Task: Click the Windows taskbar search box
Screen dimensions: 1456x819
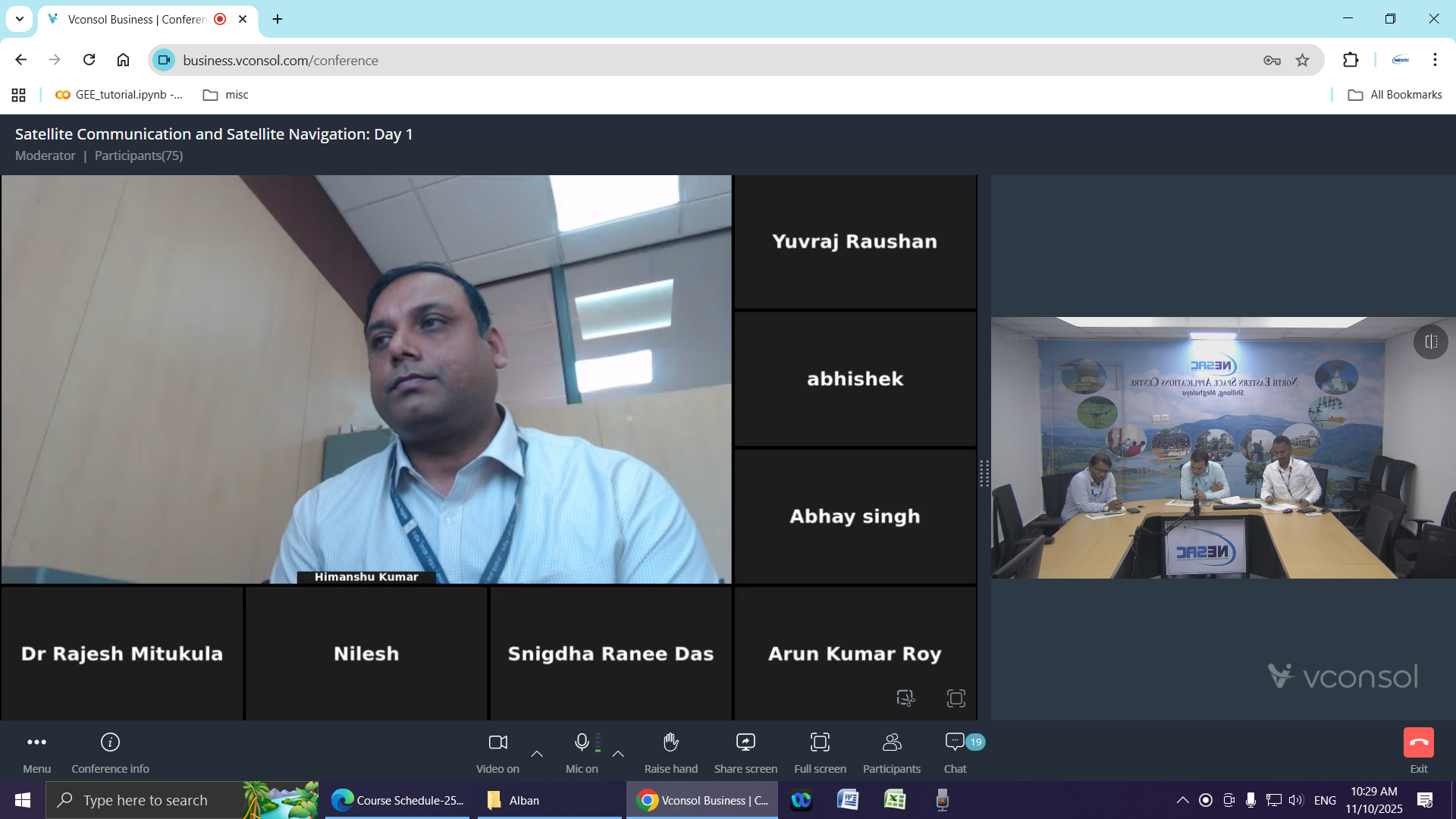Action: 146,800
